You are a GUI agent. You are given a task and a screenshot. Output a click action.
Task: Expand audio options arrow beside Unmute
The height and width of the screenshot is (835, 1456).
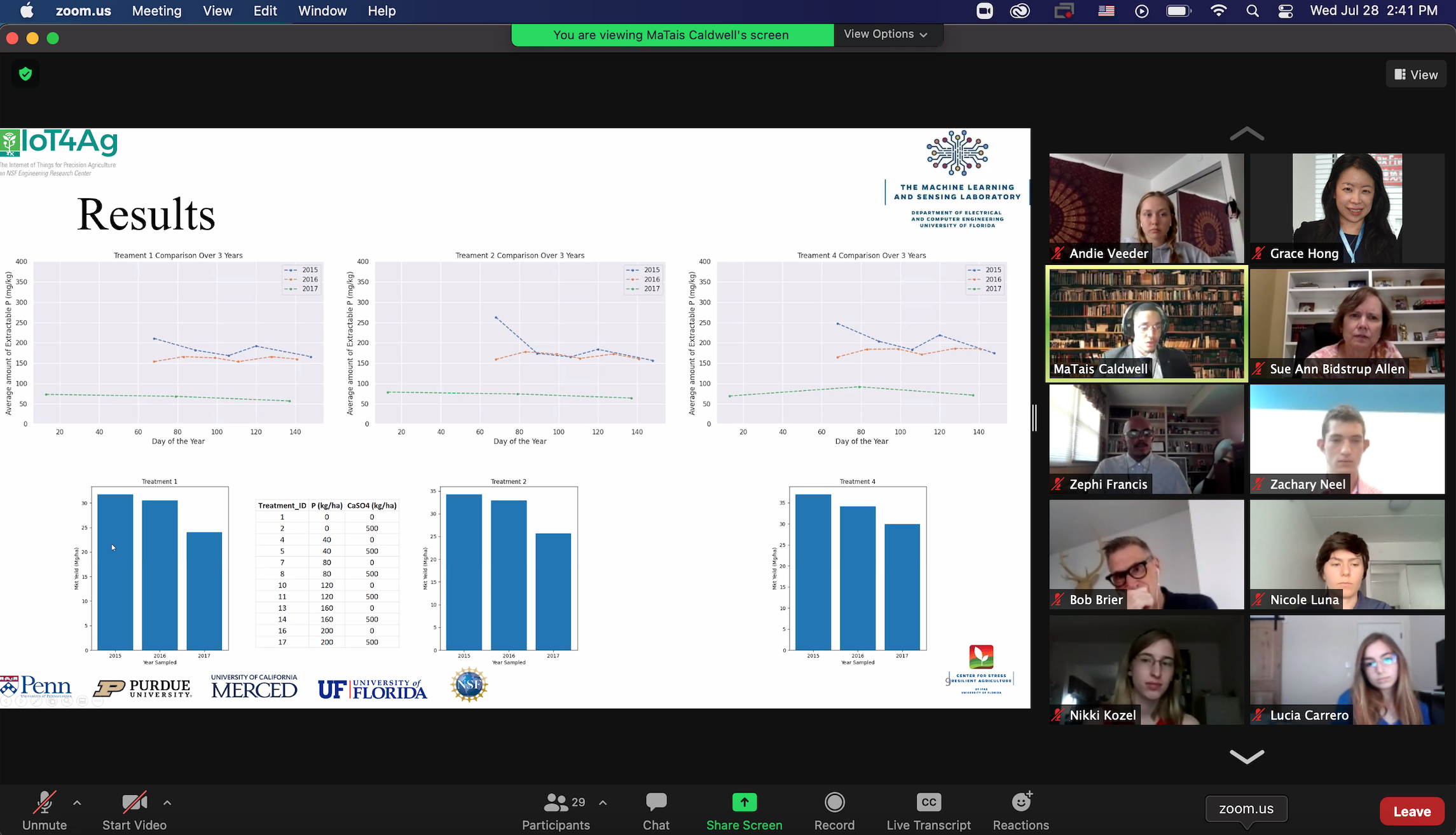tap(77, 803)
